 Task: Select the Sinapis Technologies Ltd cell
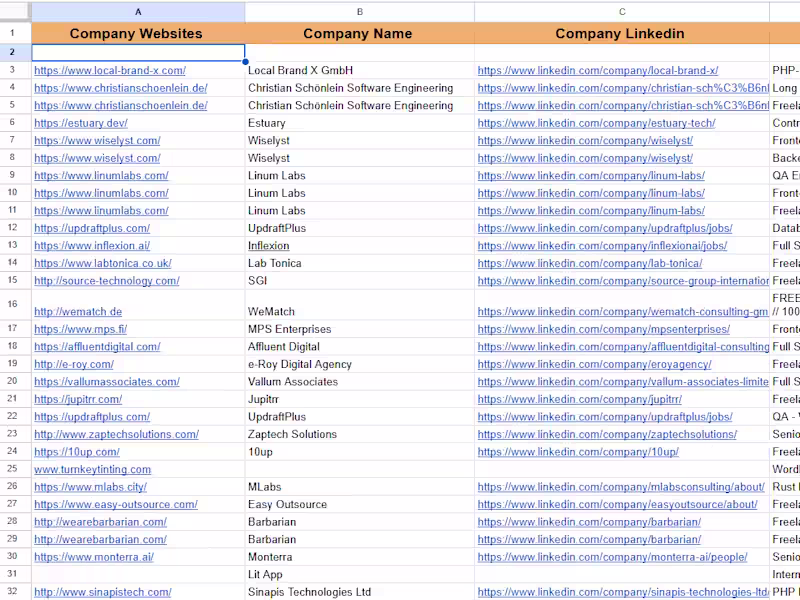tap(360, 592)
